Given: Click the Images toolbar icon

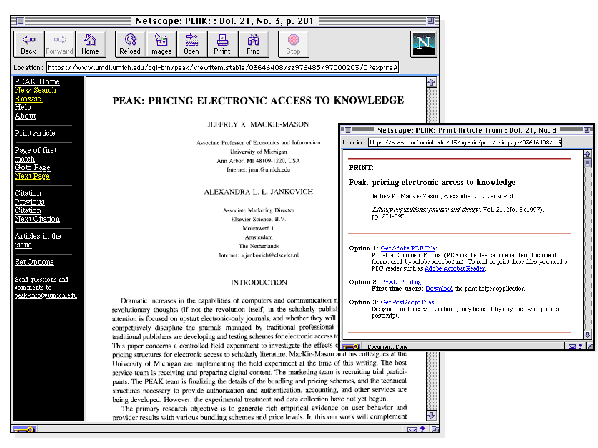Looking at the screenshot, I should 161,44.
